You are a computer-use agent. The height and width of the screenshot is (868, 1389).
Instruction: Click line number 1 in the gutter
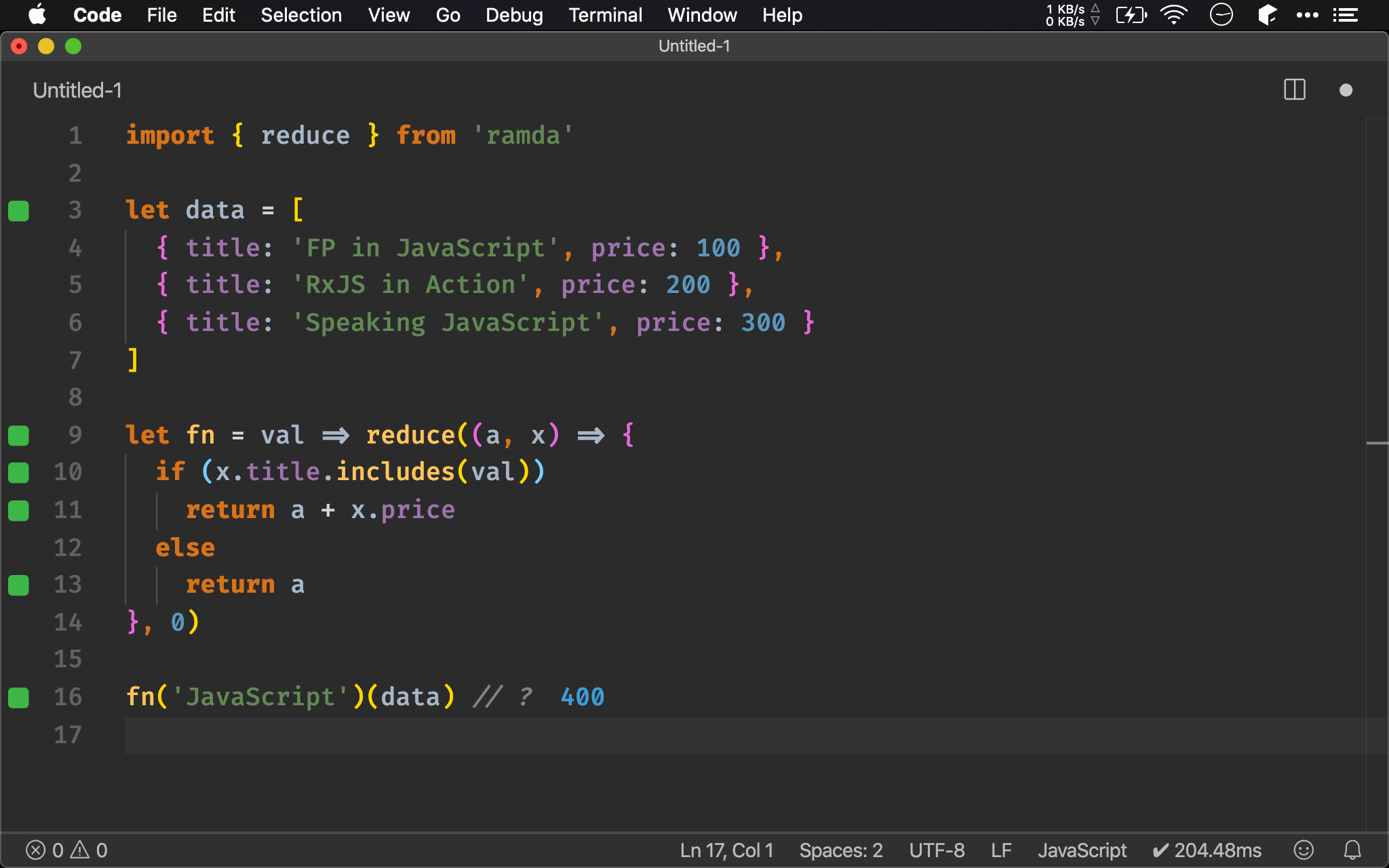pyautogui.click(x=75, y=136)
